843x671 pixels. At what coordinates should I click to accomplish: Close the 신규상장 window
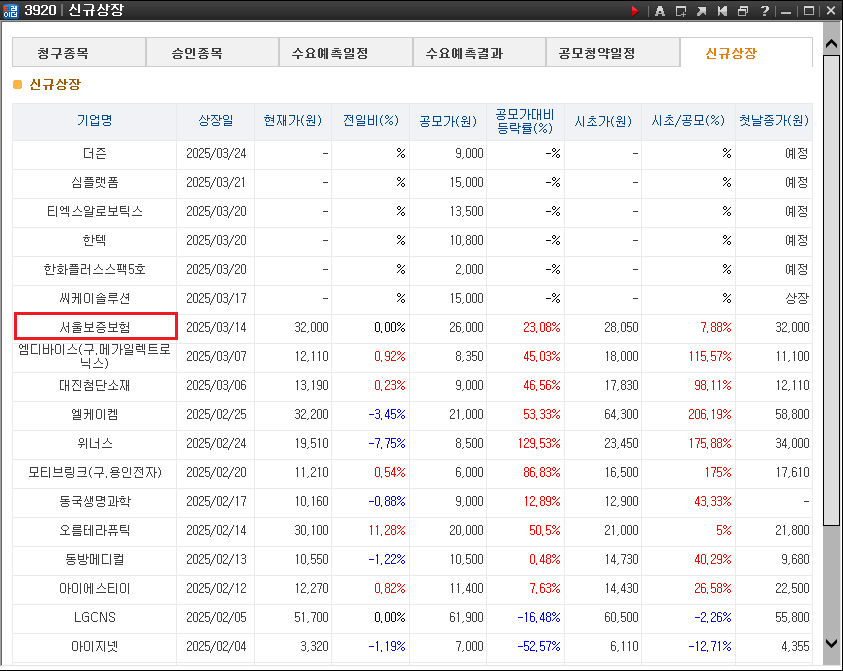(x=830, y=11)
